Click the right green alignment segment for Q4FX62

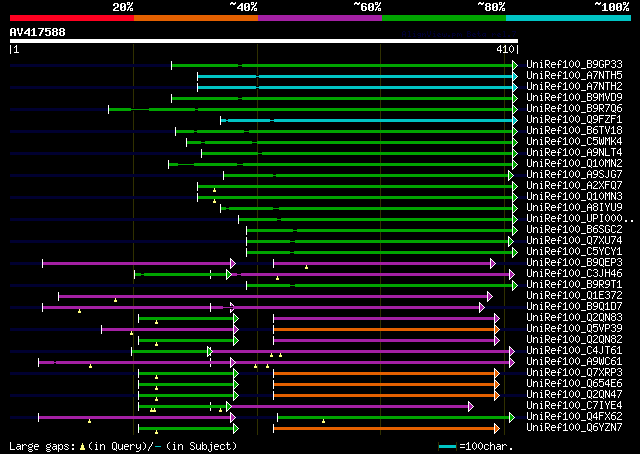(396, 418)
